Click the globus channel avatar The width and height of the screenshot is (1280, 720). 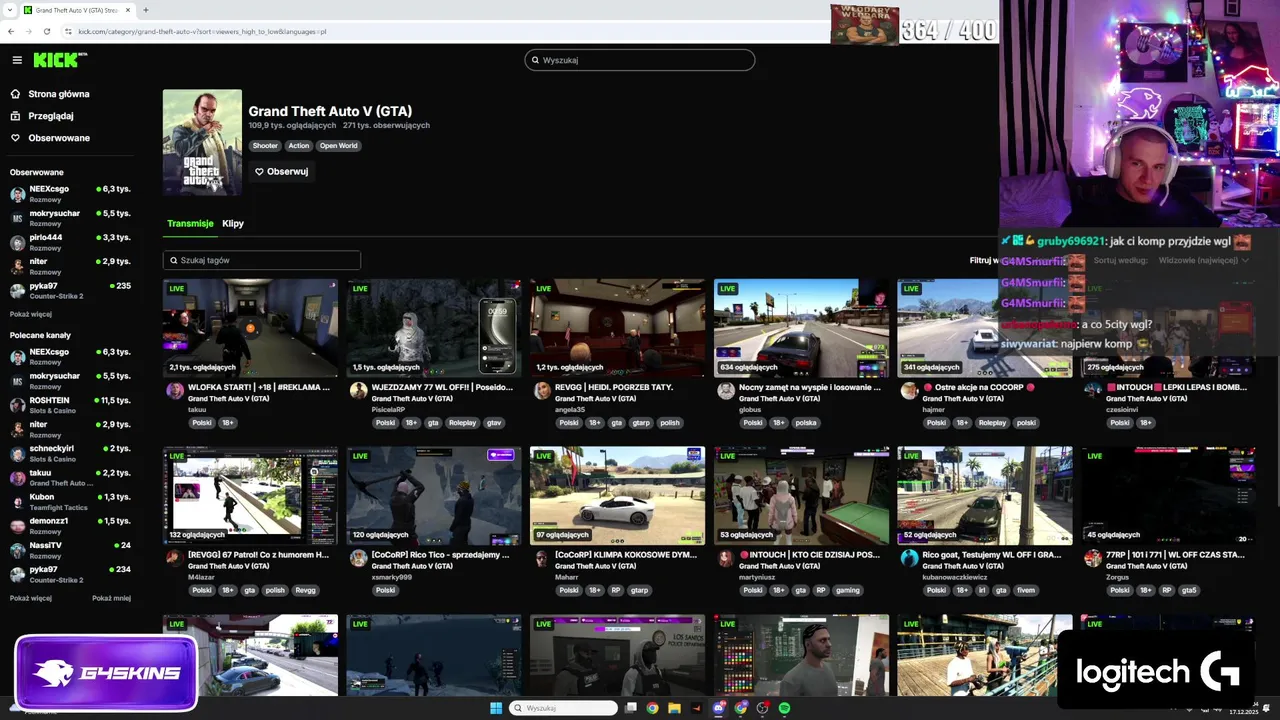pyautogui.click(x=726, y=391)
